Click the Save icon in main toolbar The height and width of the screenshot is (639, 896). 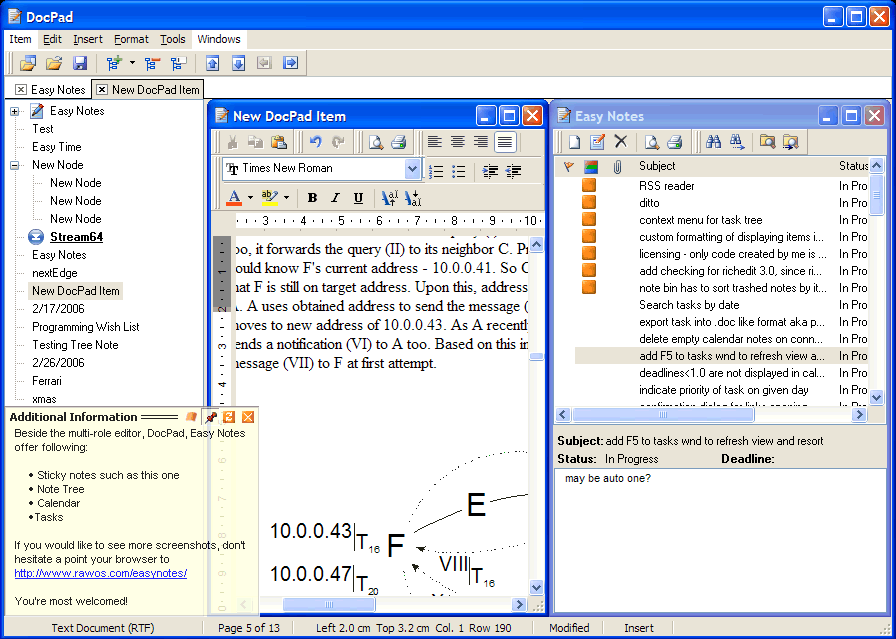click(x=80, y=63)
